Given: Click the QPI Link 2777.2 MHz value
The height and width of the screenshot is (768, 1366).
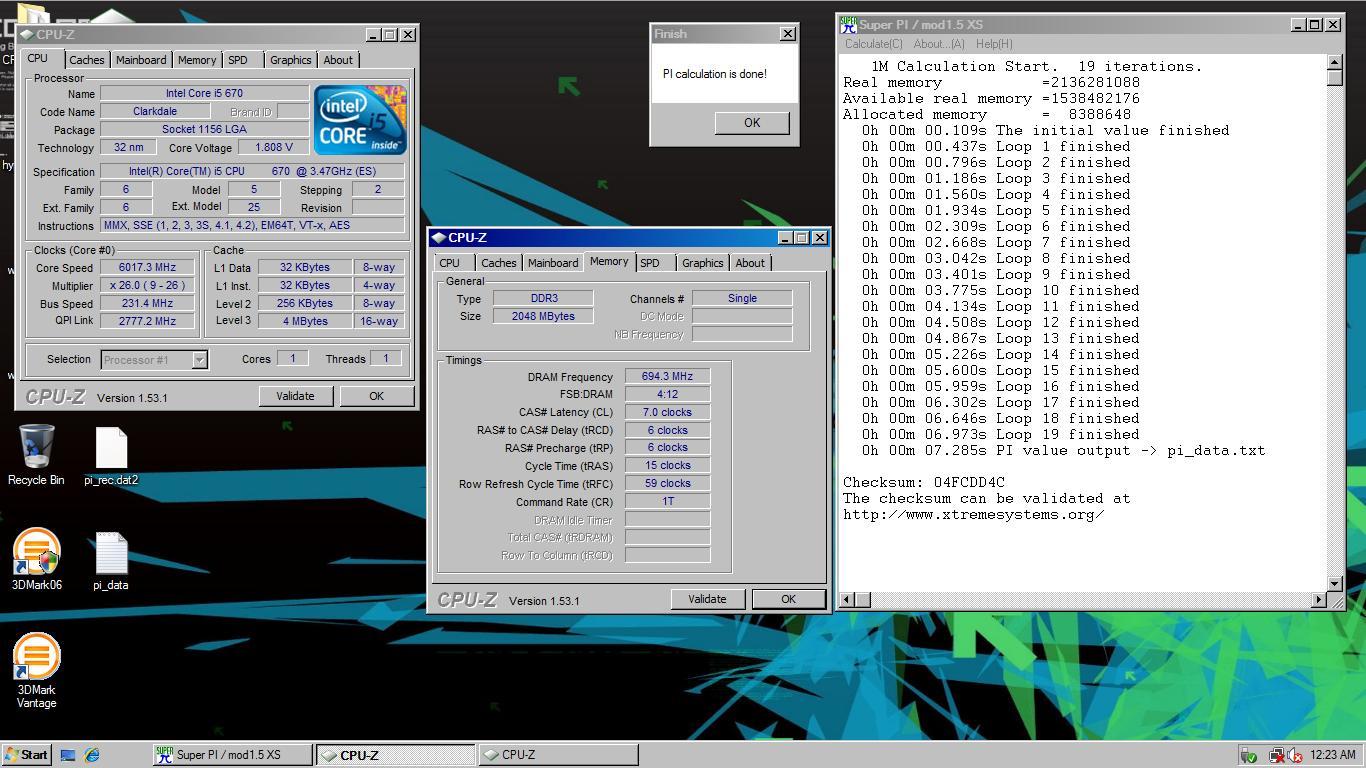Looking at the screenshot, I should tap(148, 321).
